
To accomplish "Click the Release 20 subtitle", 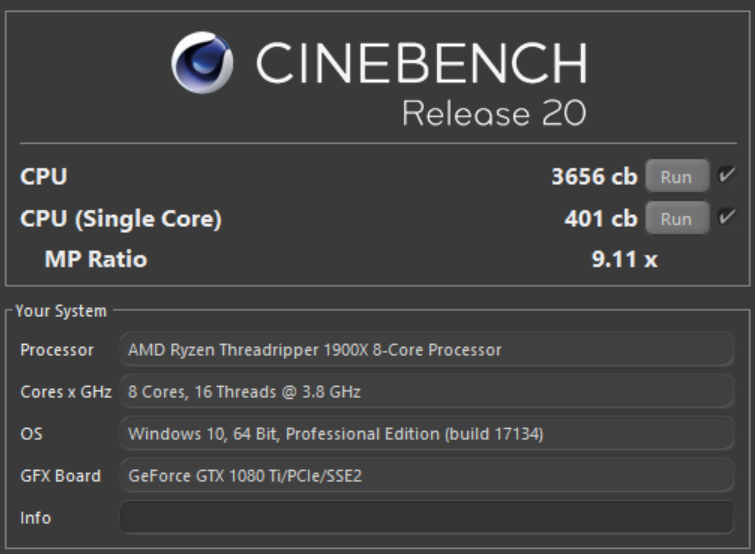I will coord(493,113).
